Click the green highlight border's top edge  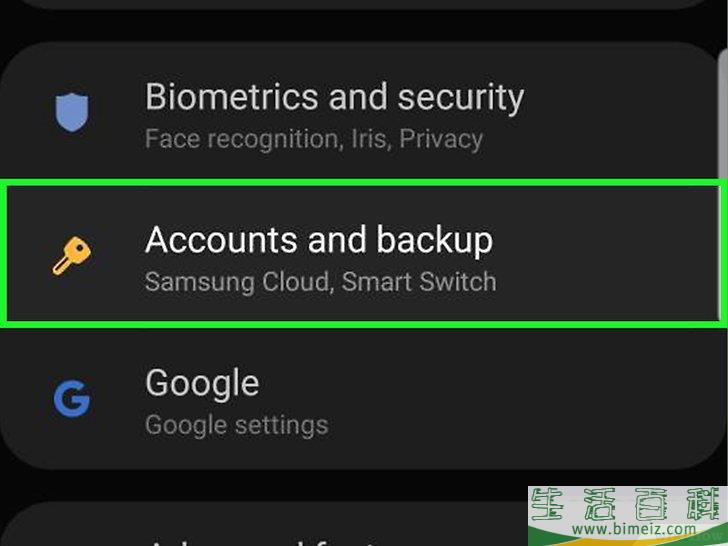coord(364,182)
